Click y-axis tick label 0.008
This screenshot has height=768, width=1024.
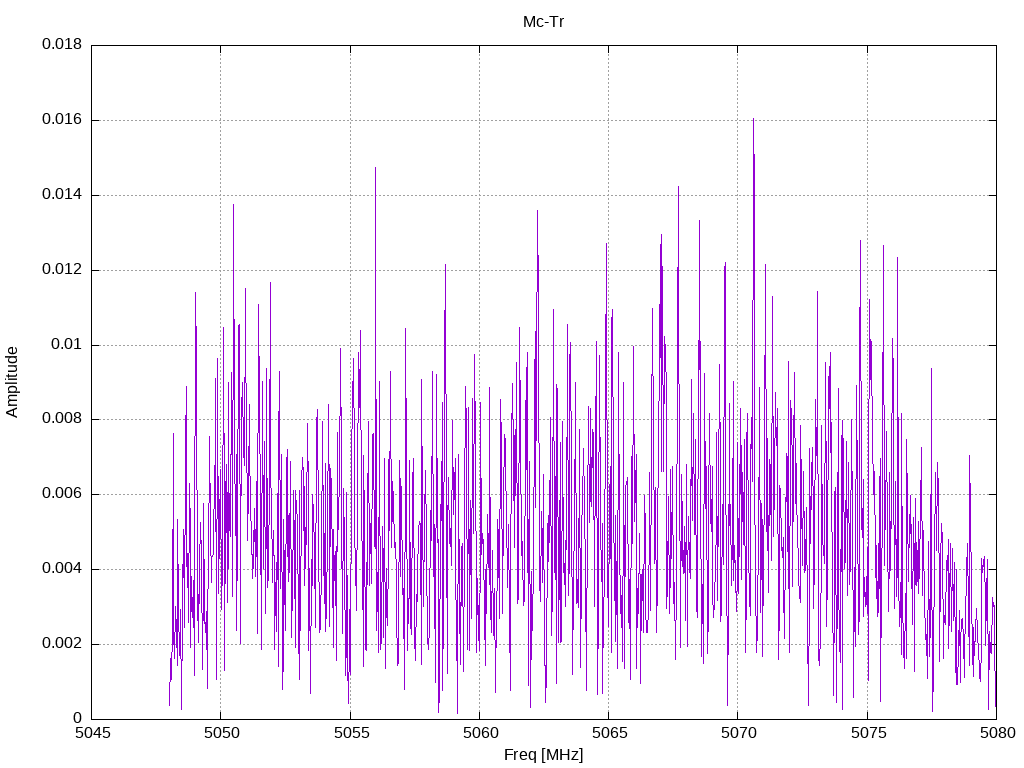tap(62, 419)
